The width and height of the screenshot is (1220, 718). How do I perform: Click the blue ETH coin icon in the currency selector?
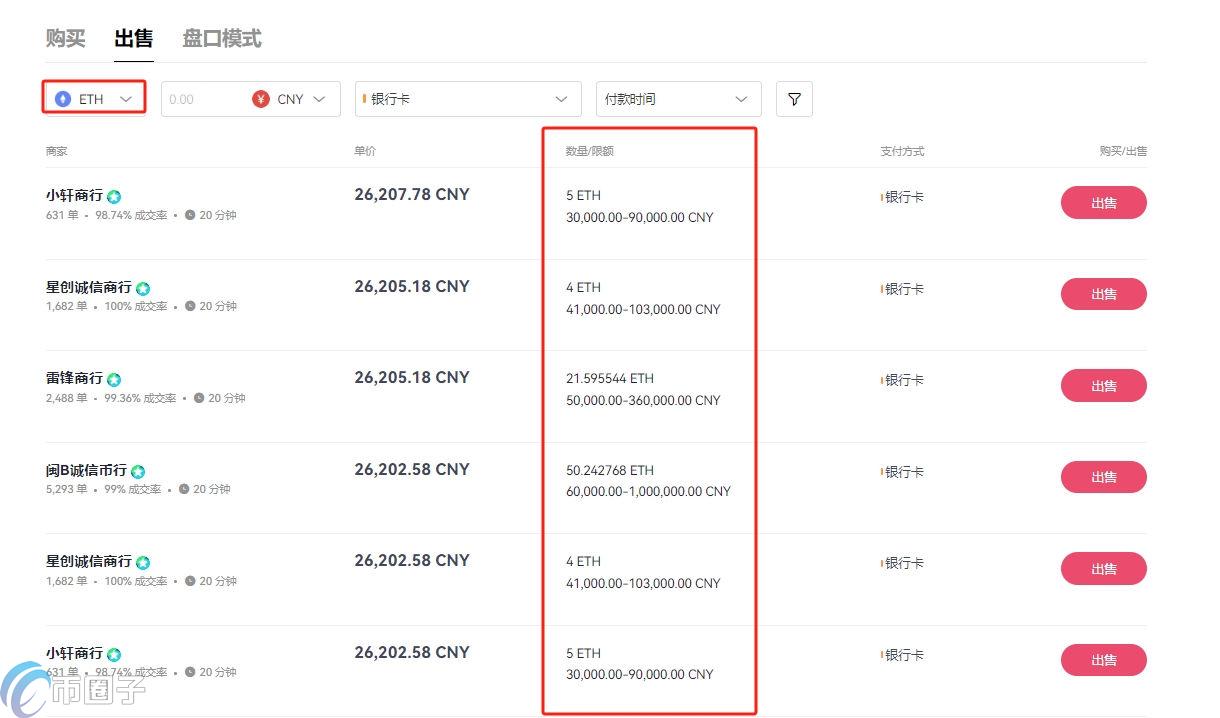pyautogui.click(x=63, y=98)
